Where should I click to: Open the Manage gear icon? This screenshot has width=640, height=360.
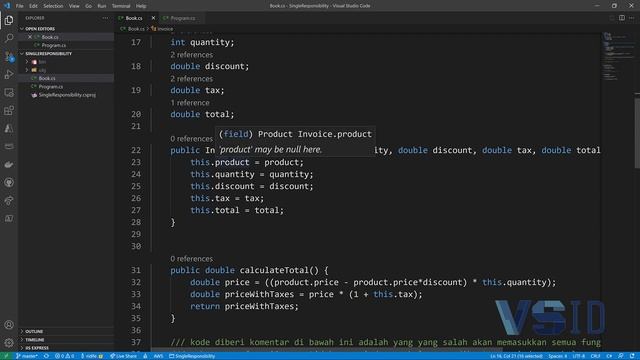pyautogui.click(x=9, y=343)
